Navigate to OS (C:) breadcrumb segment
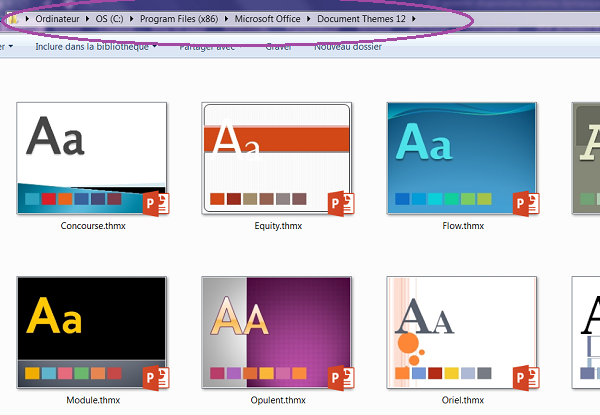 coord(109,19)
